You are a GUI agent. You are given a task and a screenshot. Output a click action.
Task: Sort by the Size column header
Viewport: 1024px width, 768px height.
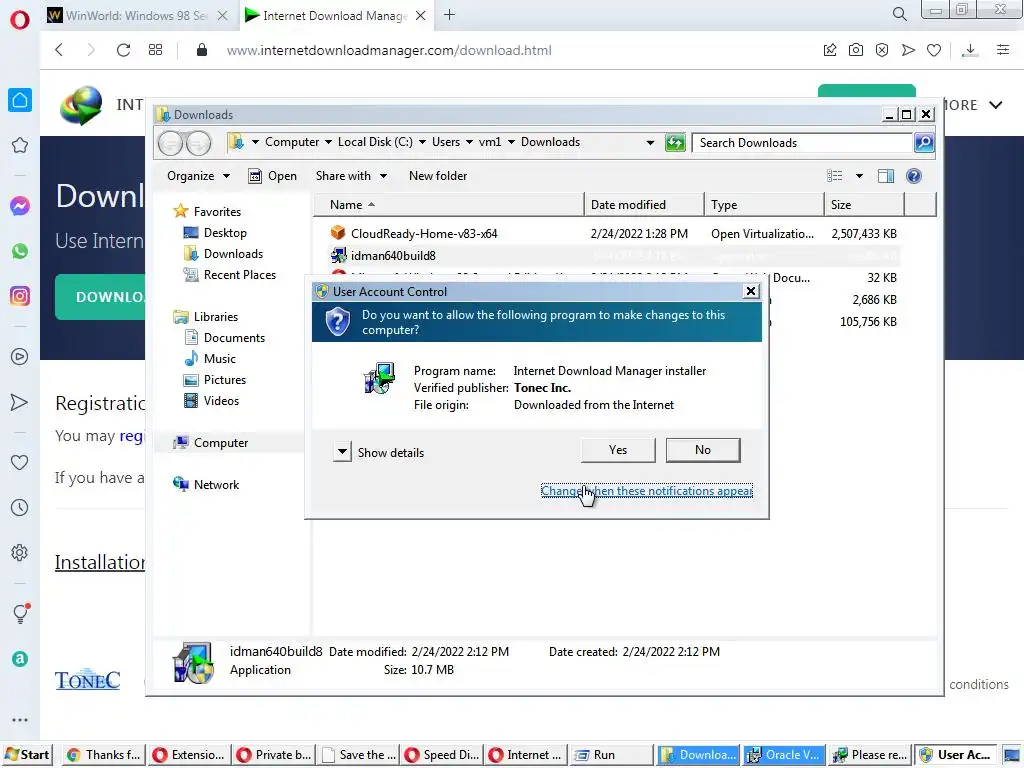tap(865, 204)
